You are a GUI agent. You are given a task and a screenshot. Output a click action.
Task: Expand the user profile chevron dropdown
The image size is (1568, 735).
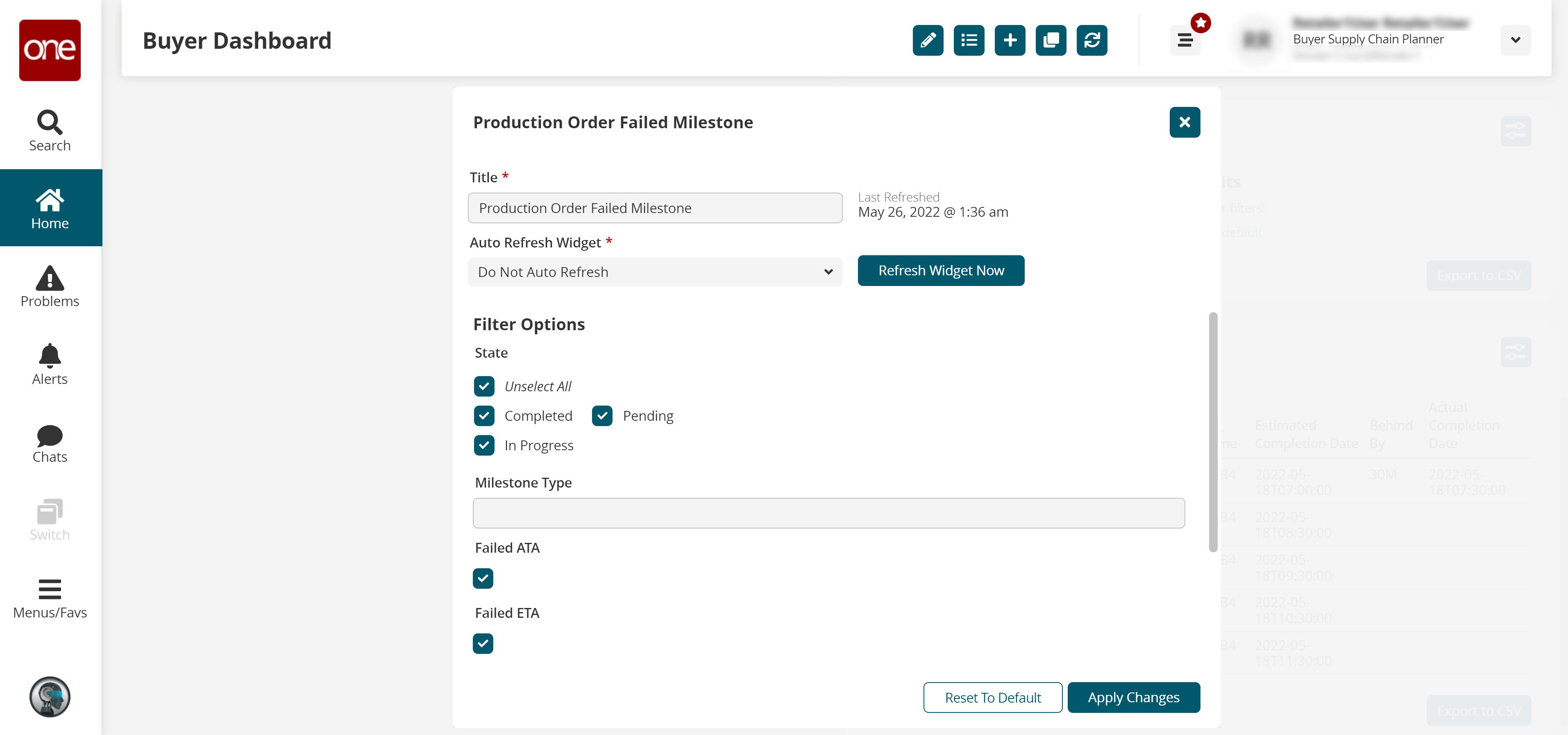point(1515,40)
